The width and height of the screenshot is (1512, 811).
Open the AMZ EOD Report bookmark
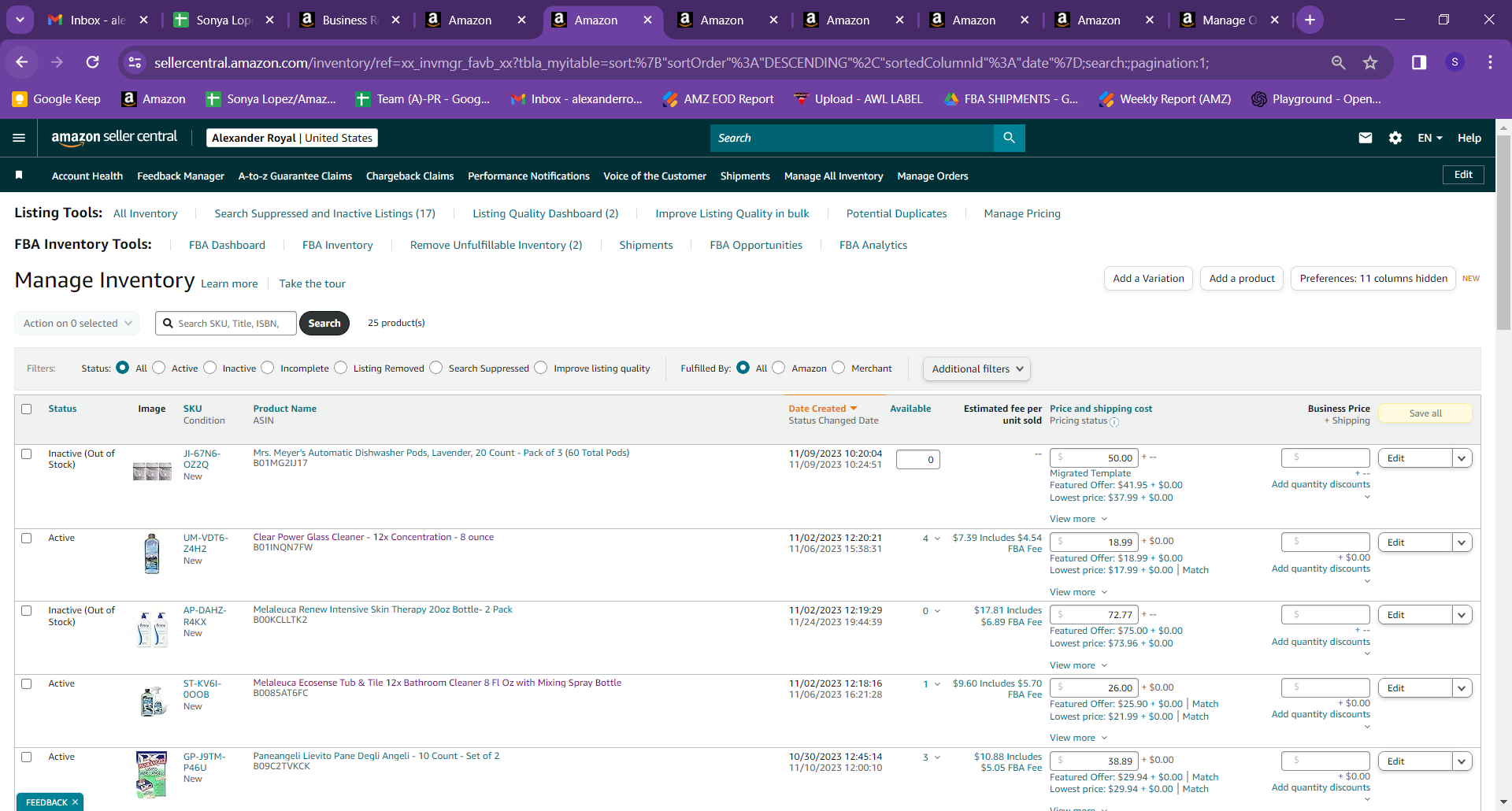pyautogui.click(x=718, y=98)
